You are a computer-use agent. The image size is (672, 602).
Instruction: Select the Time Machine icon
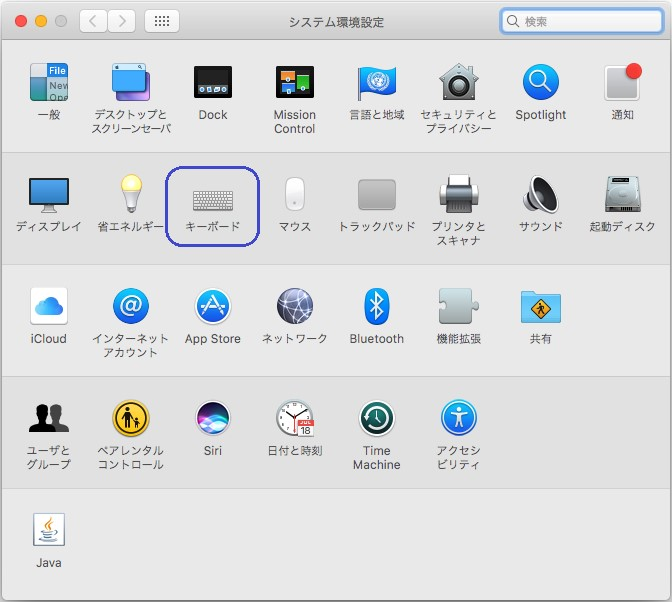(x=376, y=419)
